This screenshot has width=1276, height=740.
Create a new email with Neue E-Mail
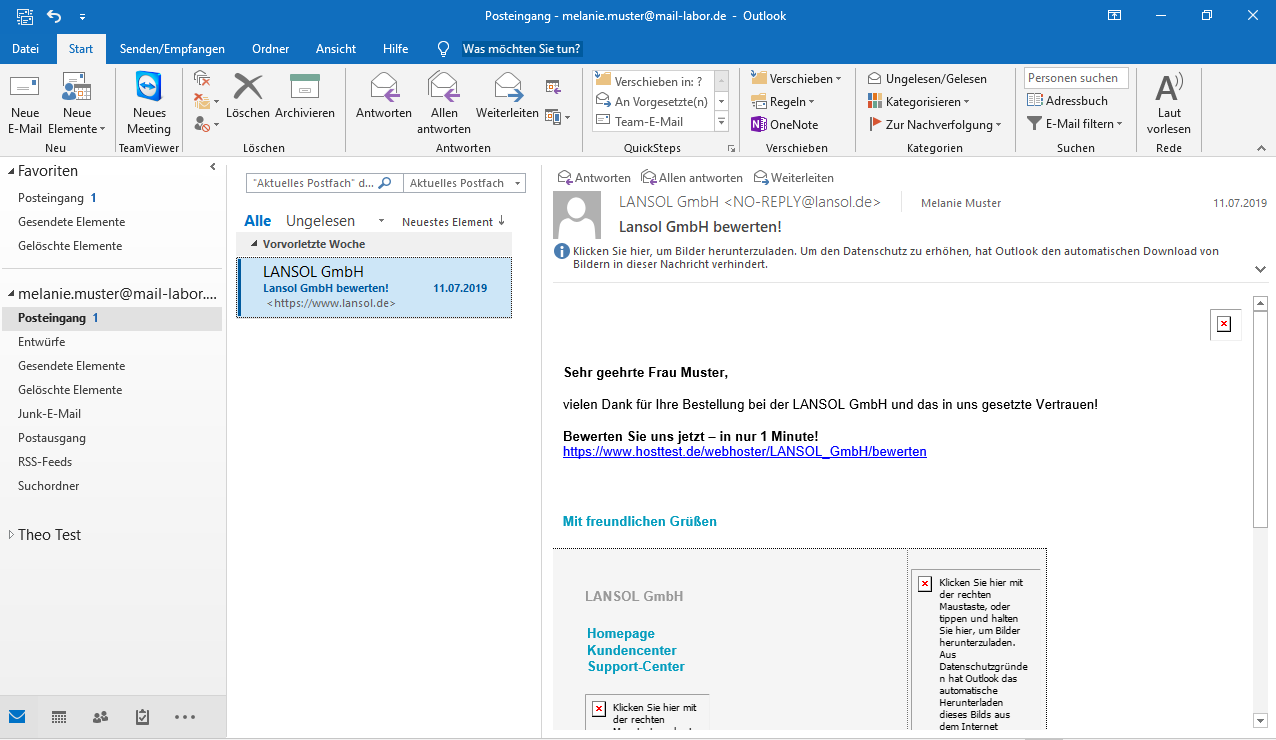point(25,103)
